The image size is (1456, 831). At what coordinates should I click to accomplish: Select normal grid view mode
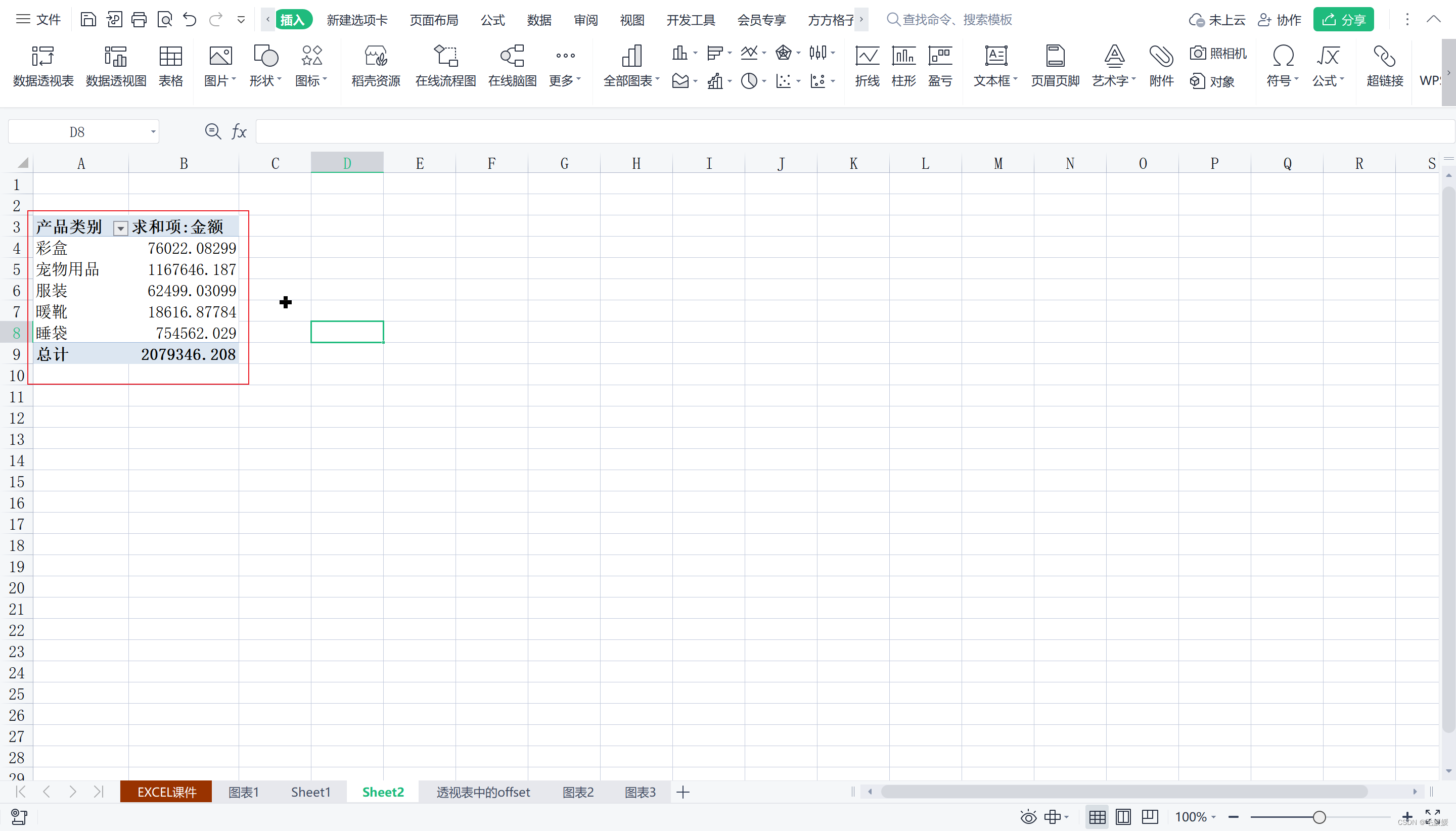[x=1097, y=817]
